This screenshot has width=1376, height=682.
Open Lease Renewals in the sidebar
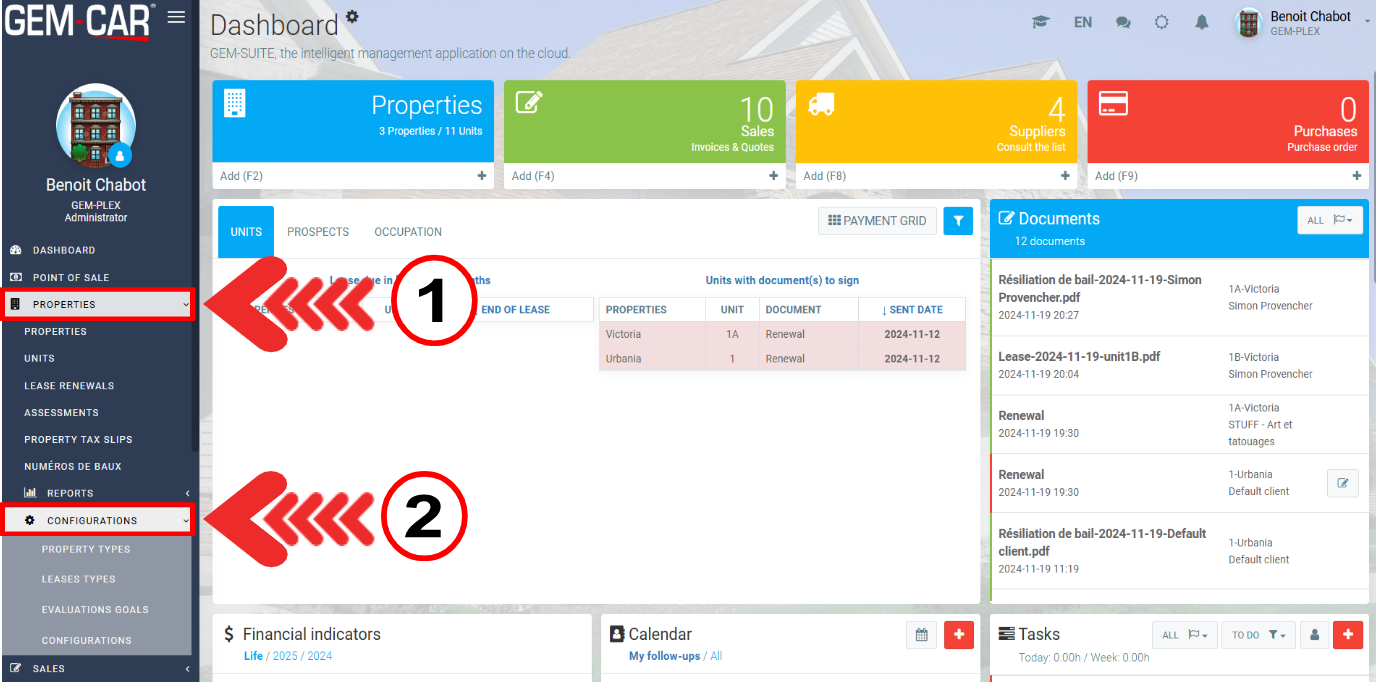click(69, 386)
